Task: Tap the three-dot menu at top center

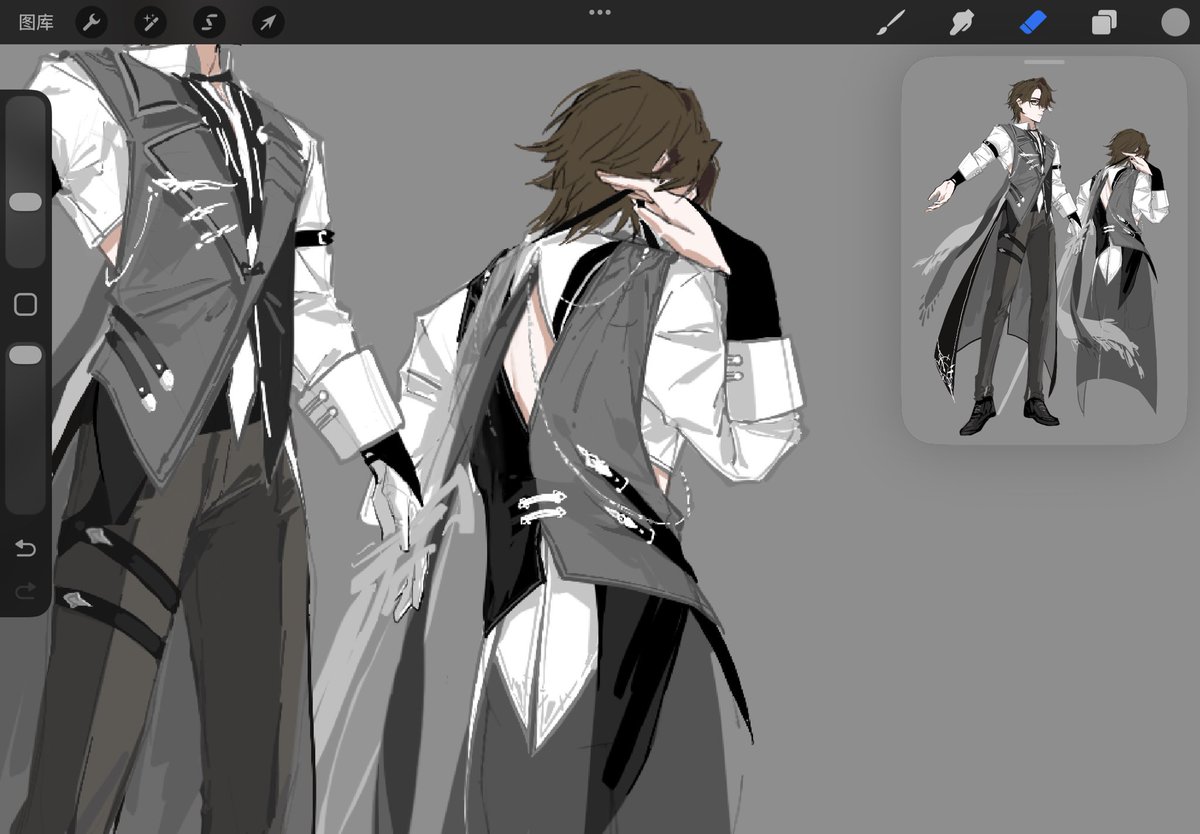Action: pos(600,13)
